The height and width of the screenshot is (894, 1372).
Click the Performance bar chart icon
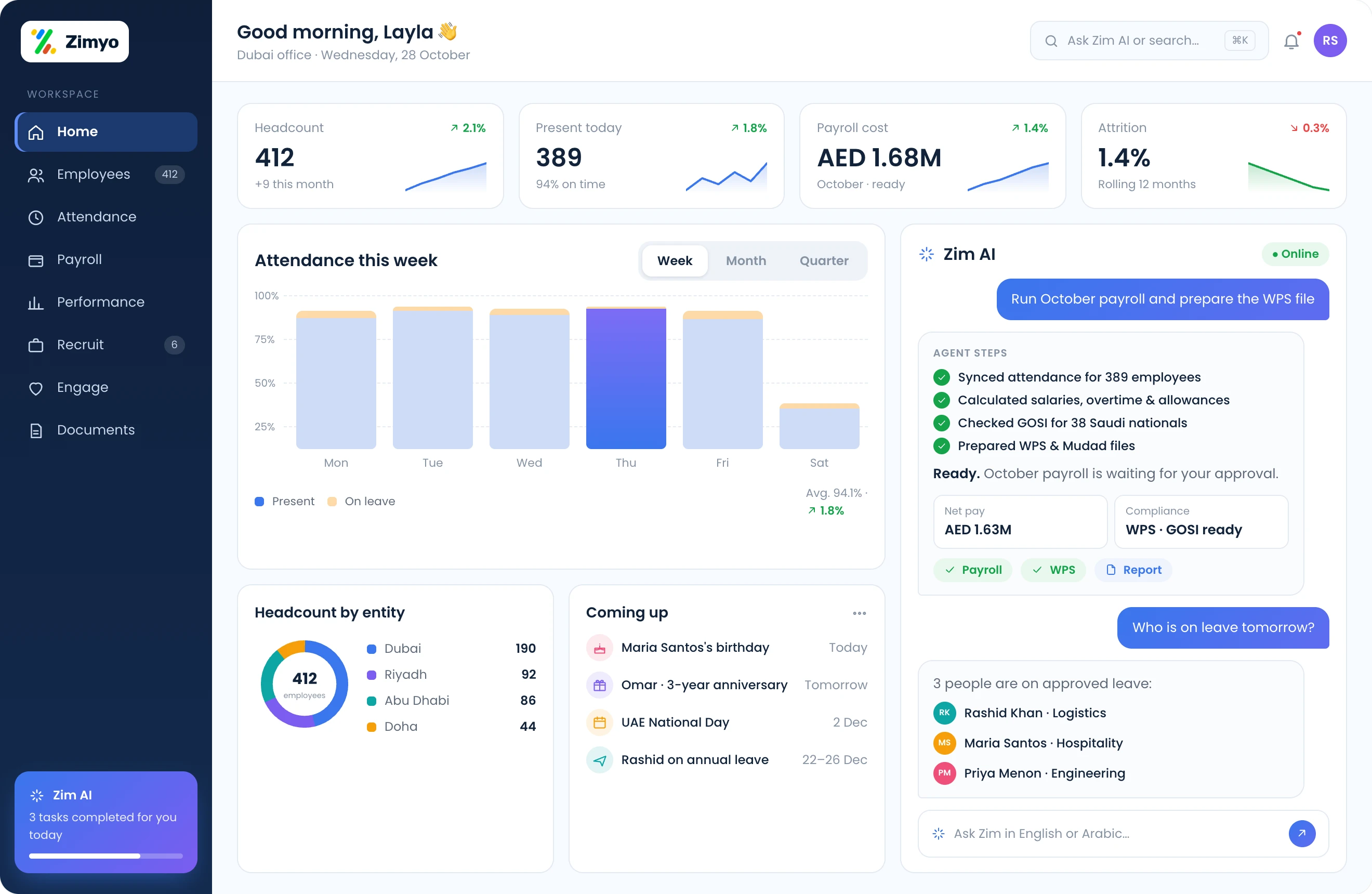(x=36, y=303)
